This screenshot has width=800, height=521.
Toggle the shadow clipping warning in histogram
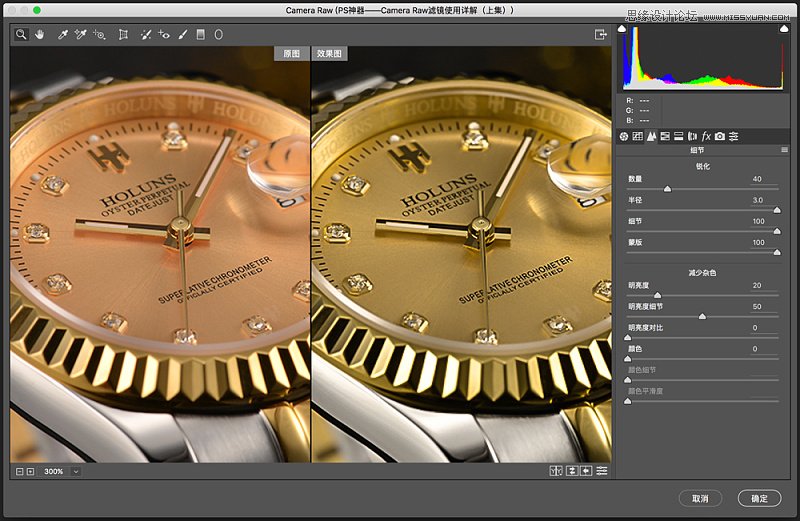(x=623, y=30)
